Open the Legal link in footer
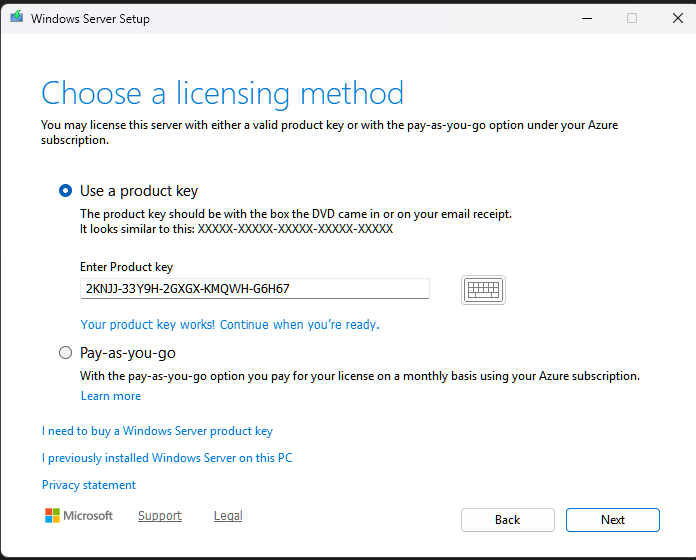The image size is (696, 560). (228, 516)
